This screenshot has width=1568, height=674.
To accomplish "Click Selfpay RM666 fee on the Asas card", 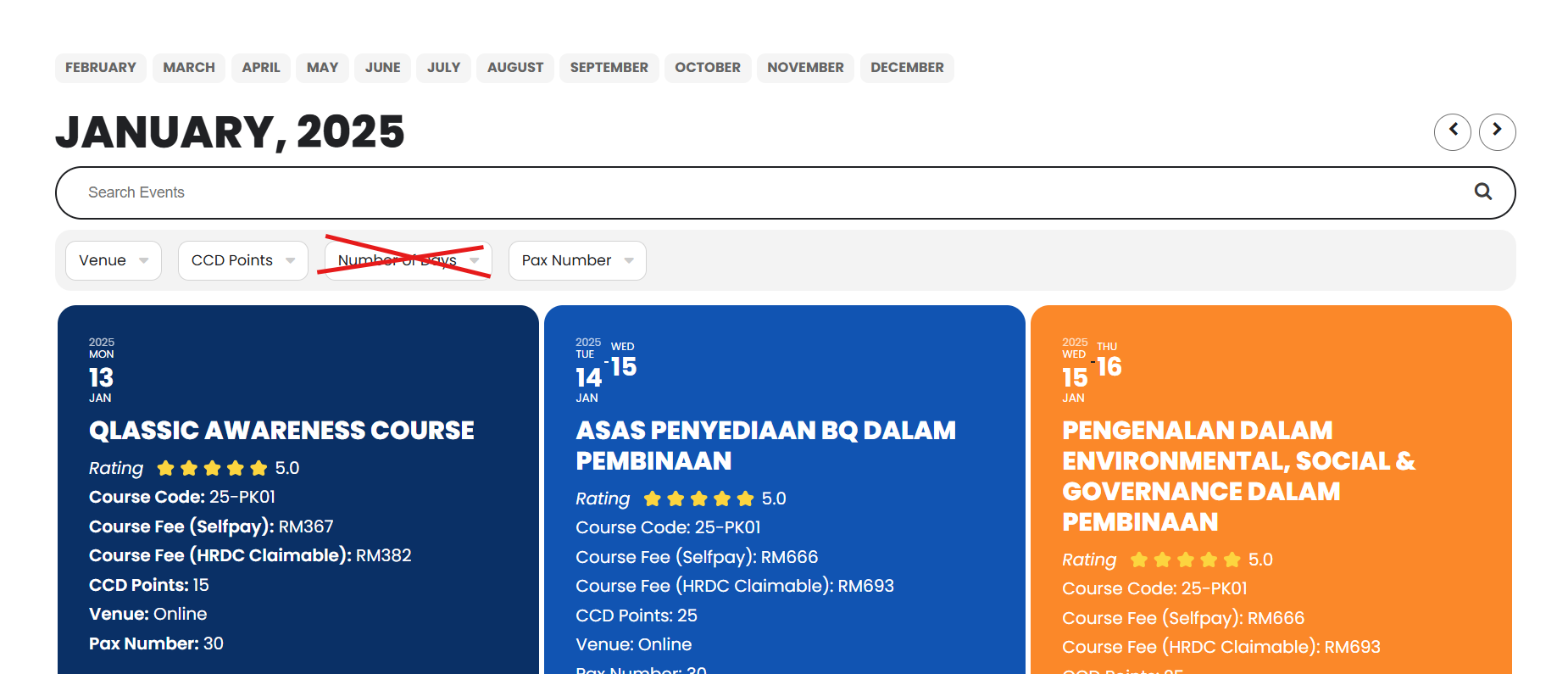I will [x=697, y=557].
